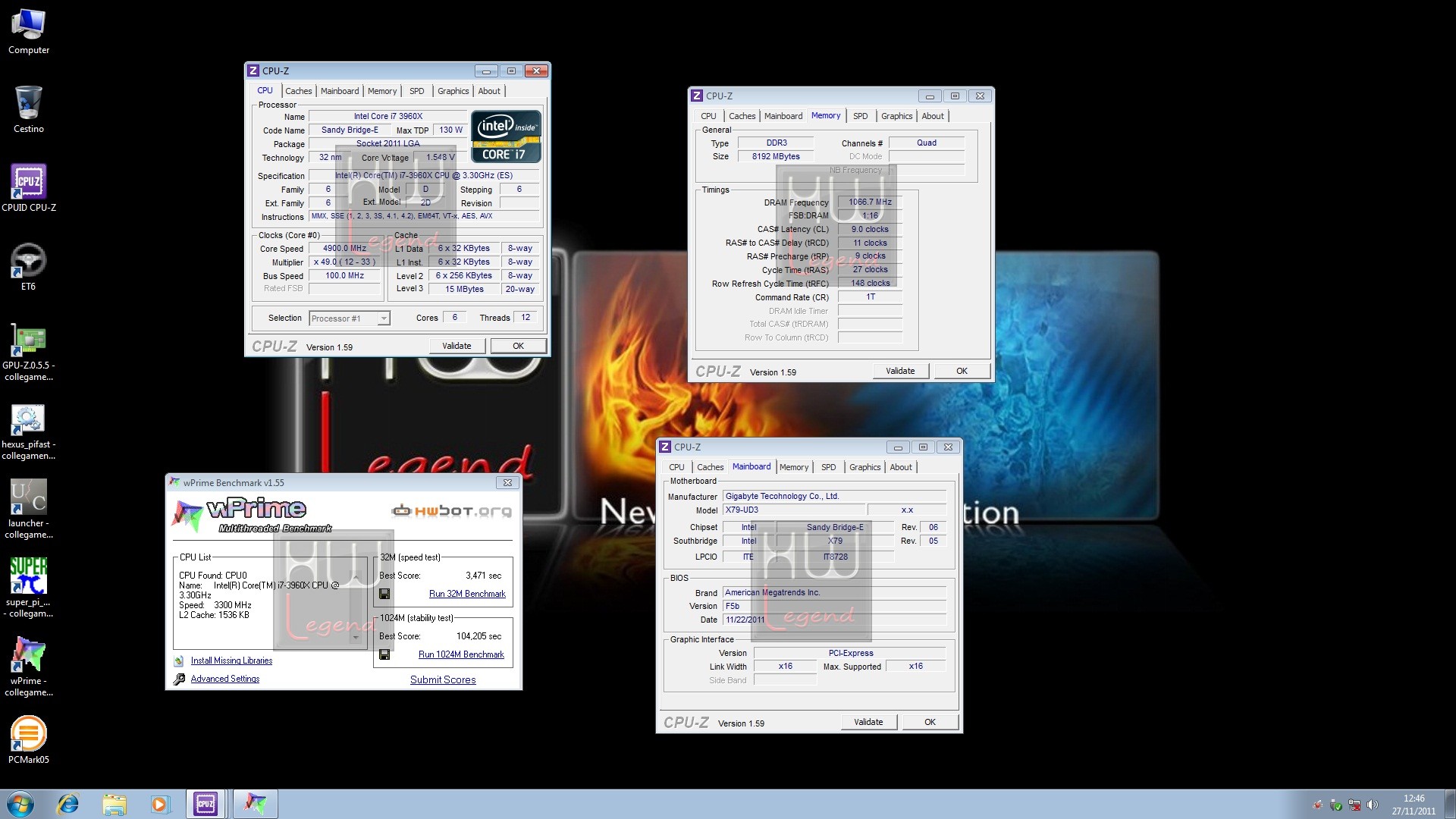Open the GPU-Z.0.5.5 desktop shortcut
1456x819 pixels.
(28, 352)
